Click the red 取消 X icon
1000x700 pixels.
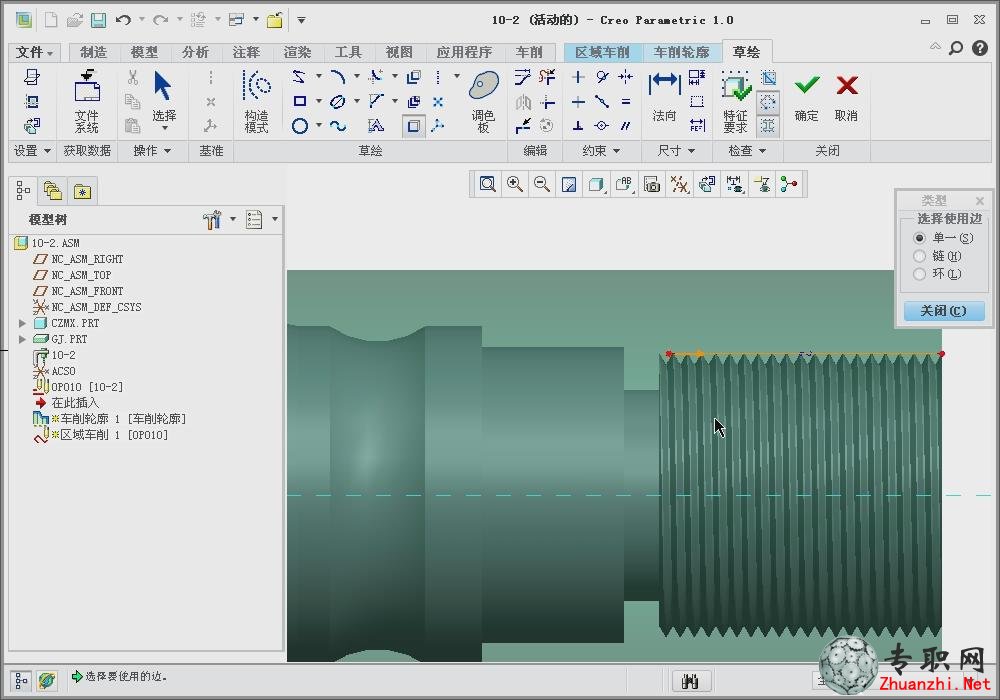click(847, 86)
